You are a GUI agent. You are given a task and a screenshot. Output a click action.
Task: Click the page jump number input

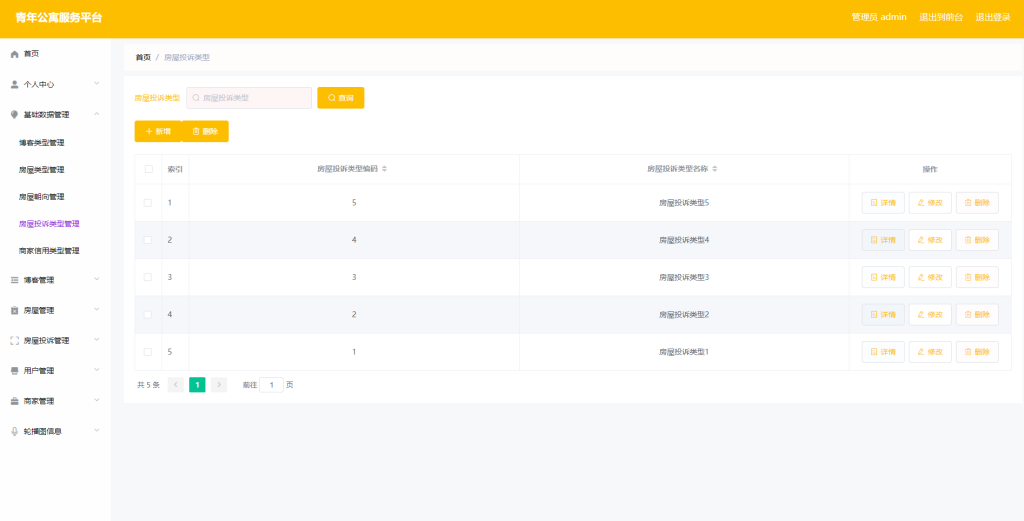271,385
